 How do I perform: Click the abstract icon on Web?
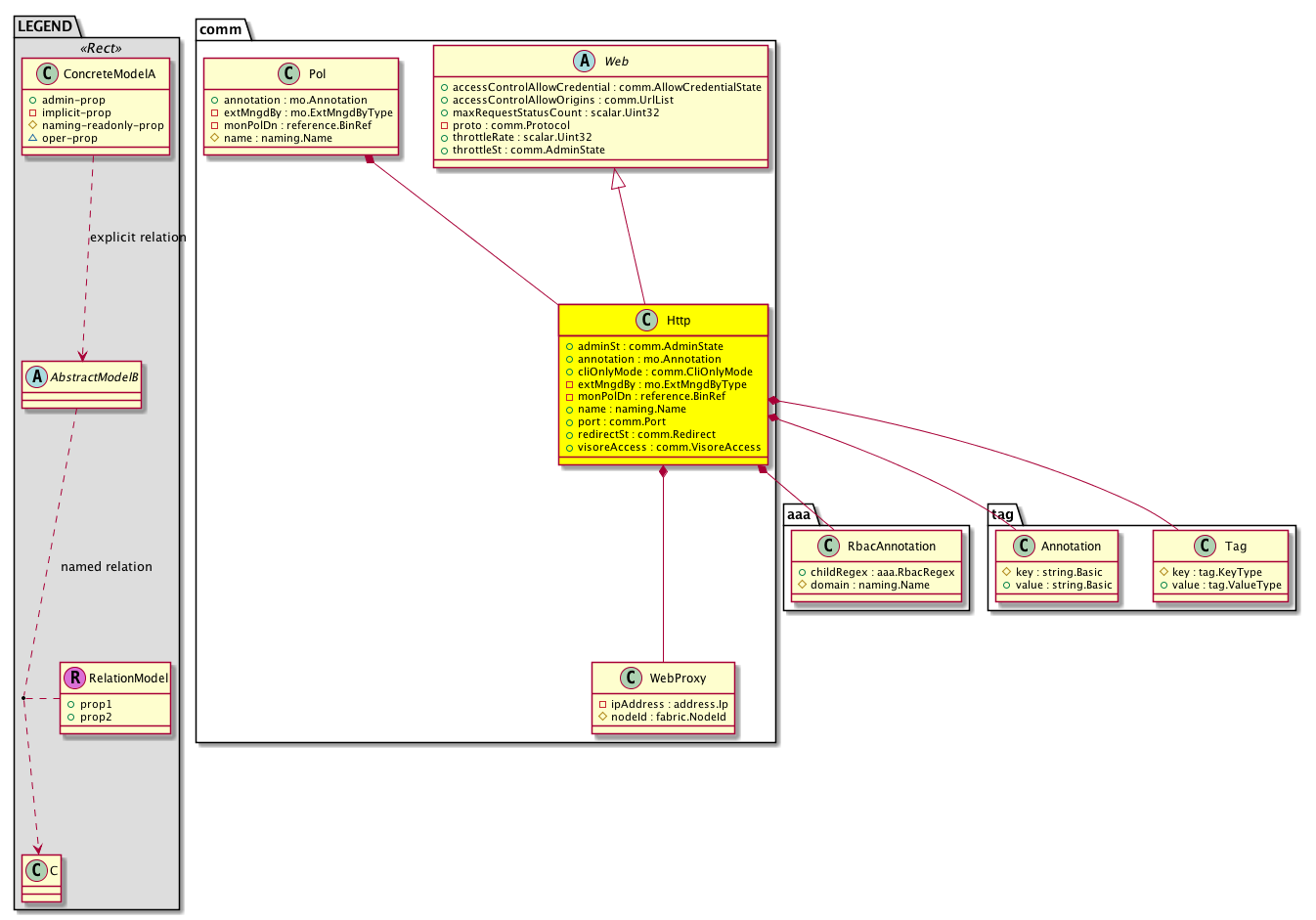tap(584, 61)
